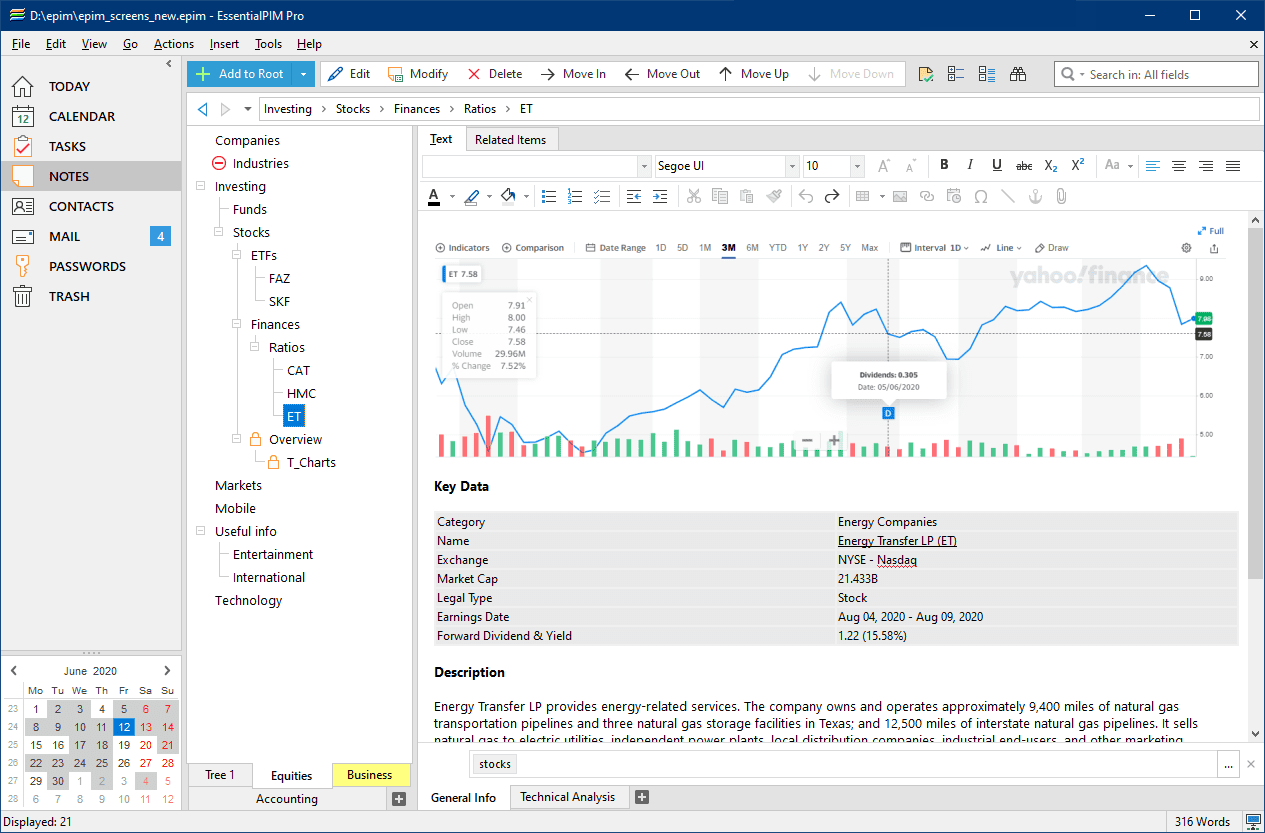This screenshot has width=1265, height=833.
Task: Click the Edit note toolbar button
Action: click(x=349, y=74)
